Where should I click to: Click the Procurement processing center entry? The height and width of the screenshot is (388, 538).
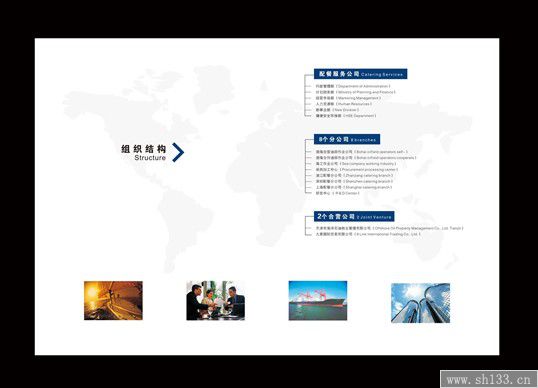click(357, 169)
